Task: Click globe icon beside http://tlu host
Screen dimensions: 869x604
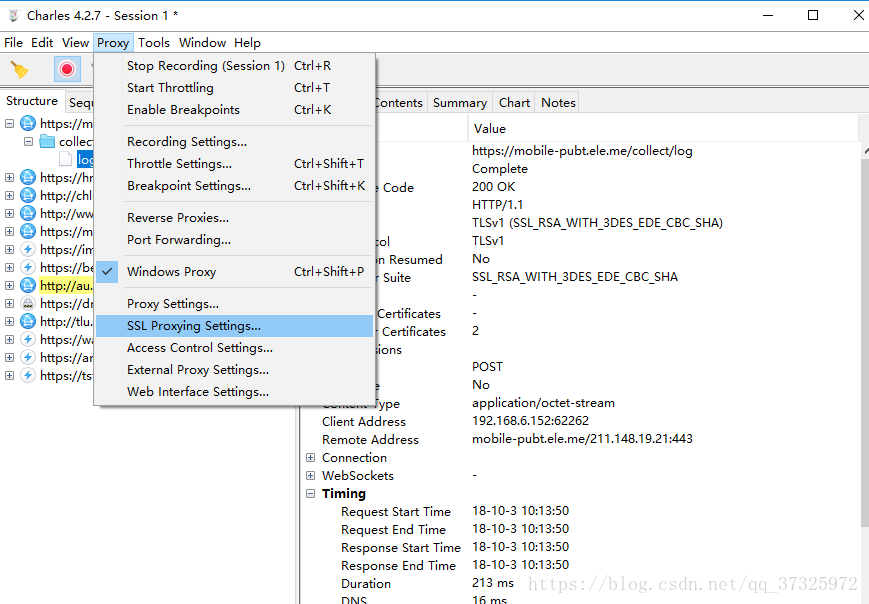Action: (x=28, y=321)
